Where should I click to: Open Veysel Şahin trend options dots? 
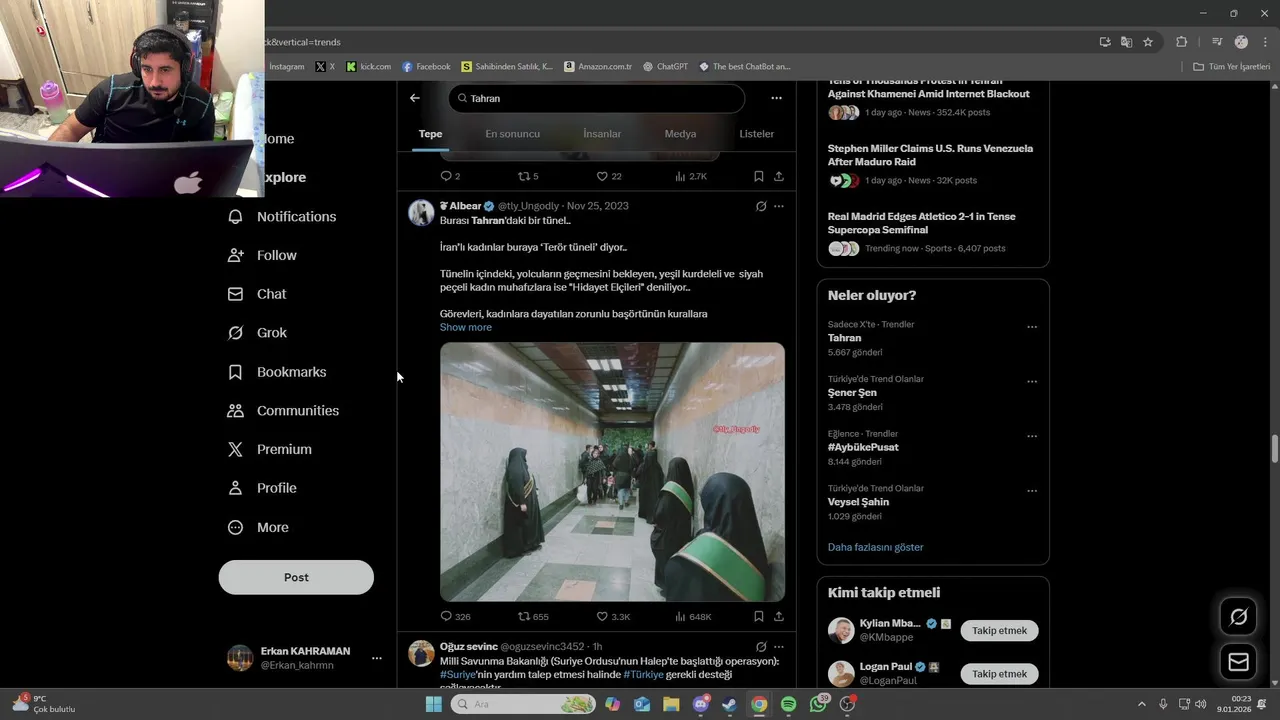pyautogui.click(x=1032, y=492)
